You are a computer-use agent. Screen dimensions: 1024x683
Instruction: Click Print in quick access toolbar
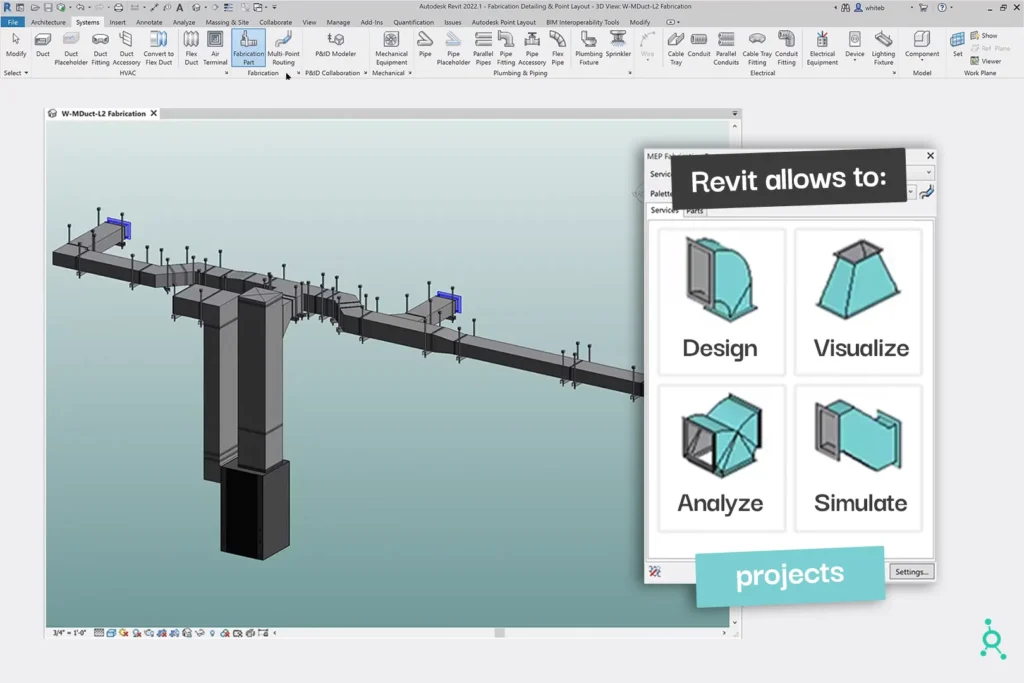(118, 7)
